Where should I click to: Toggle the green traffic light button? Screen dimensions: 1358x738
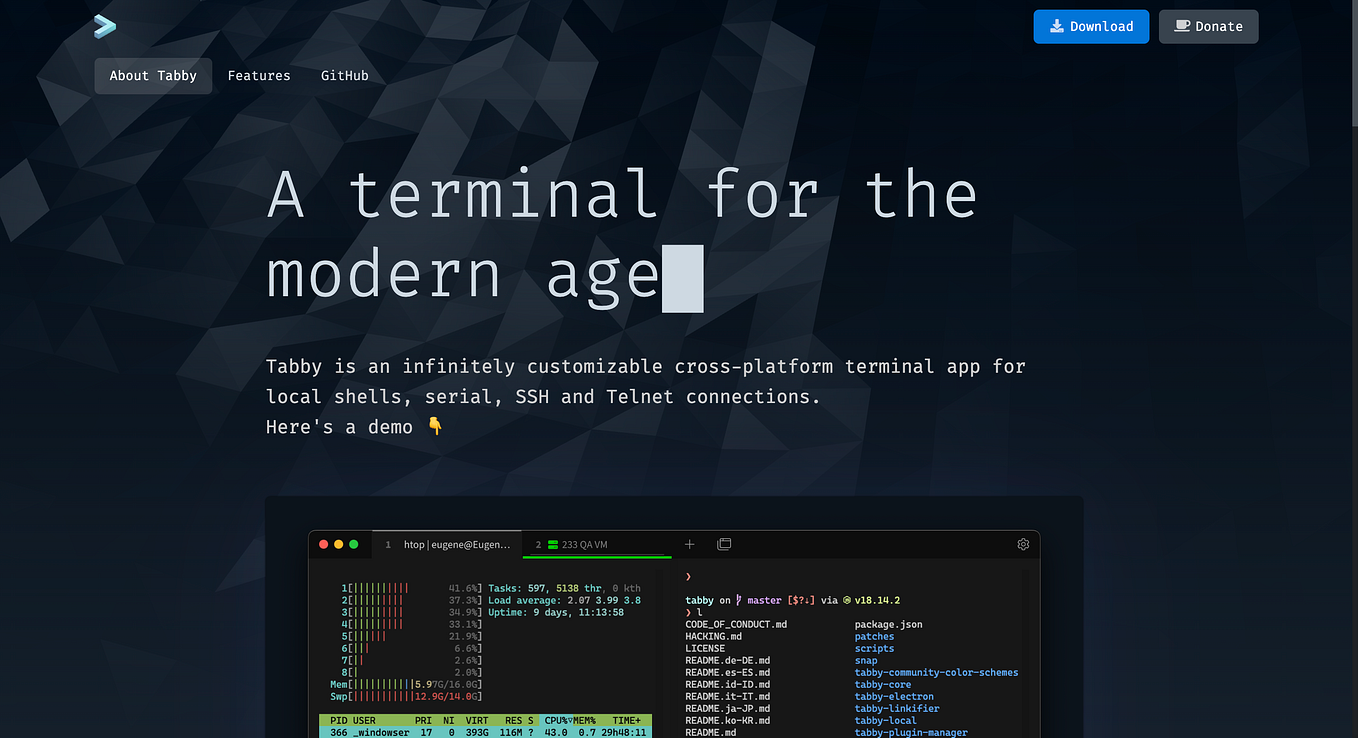pyautogui.click(x=354, y=544)
